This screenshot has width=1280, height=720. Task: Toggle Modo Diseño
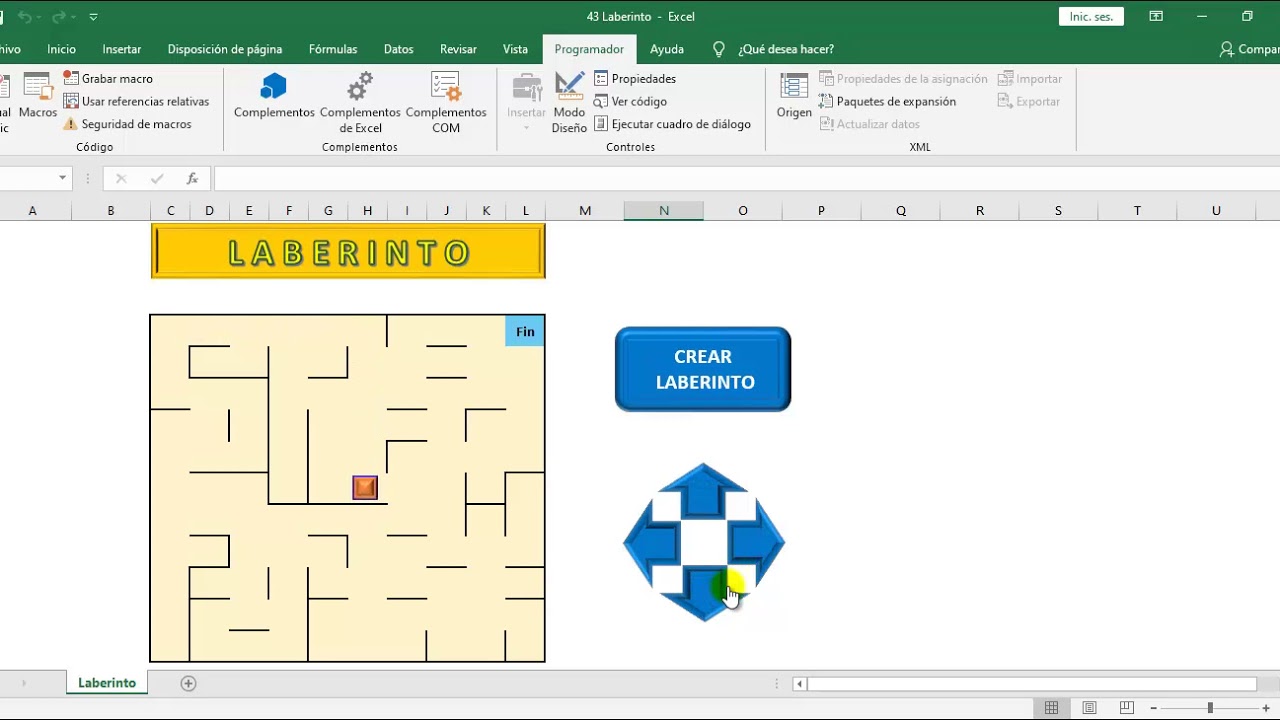[569, 103]
